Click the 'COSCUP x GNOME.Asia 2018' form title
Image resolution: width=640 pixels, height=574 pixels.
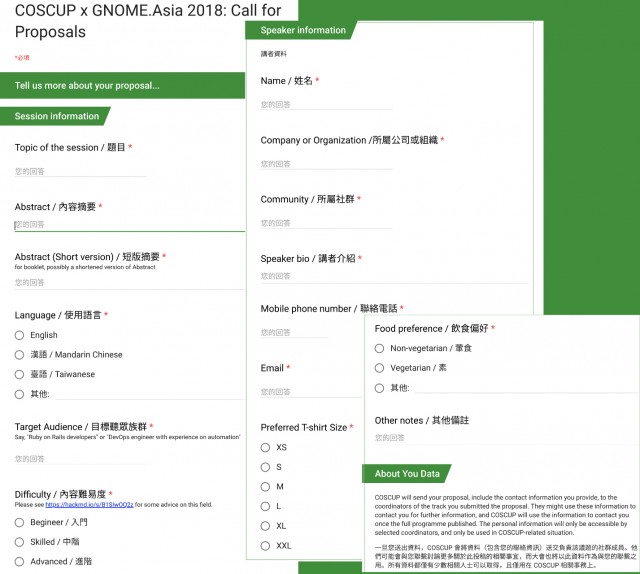(148, 21)
